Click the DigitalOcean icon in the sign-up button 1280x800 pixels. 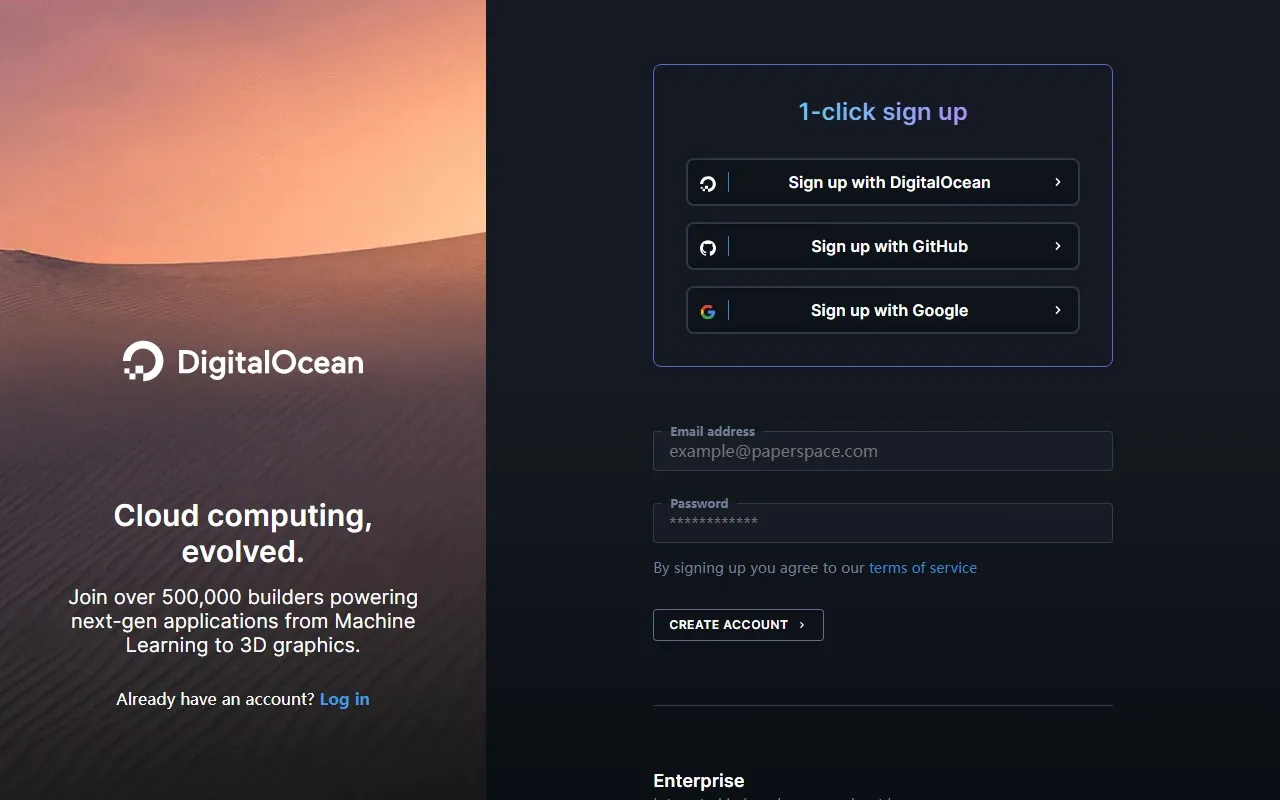708,183
